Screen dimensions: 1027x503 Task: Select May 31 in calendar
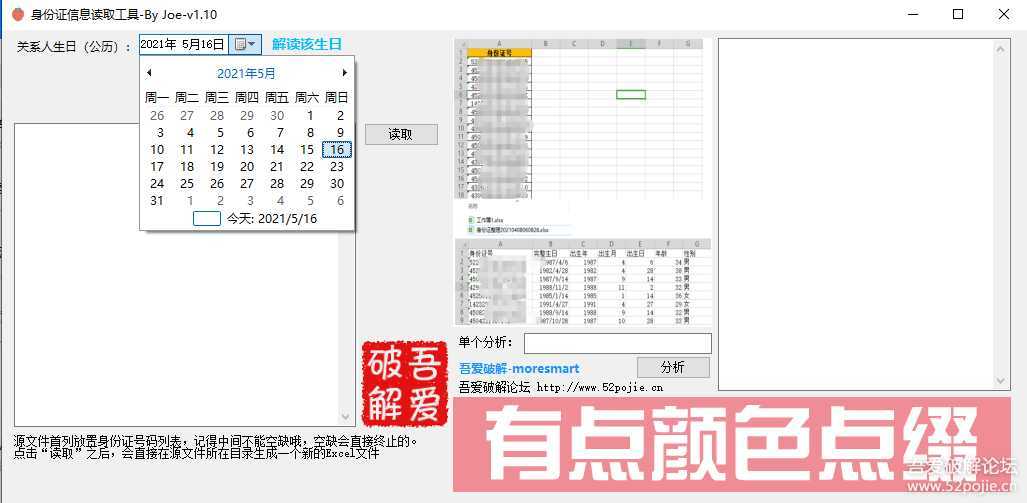[x=157, y=200]
